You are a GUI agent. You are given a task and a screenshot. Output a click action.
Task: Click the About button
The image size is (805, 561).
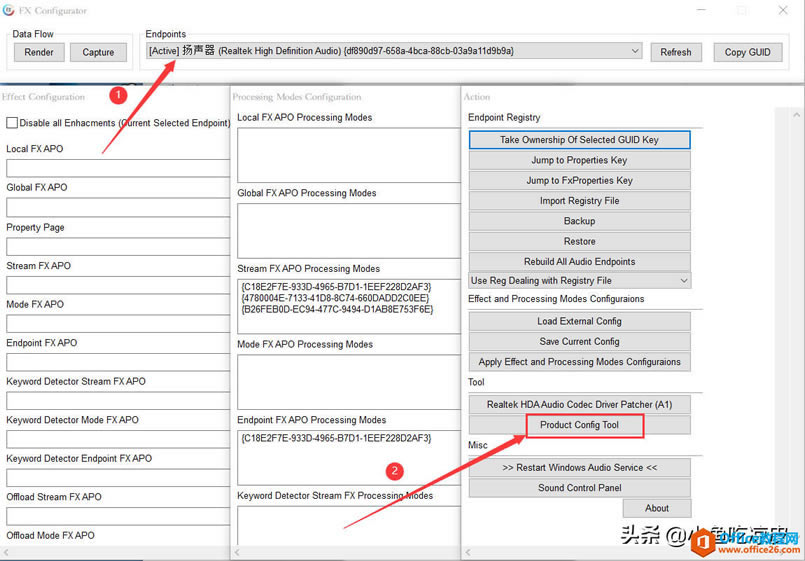[x=657, y=508]
